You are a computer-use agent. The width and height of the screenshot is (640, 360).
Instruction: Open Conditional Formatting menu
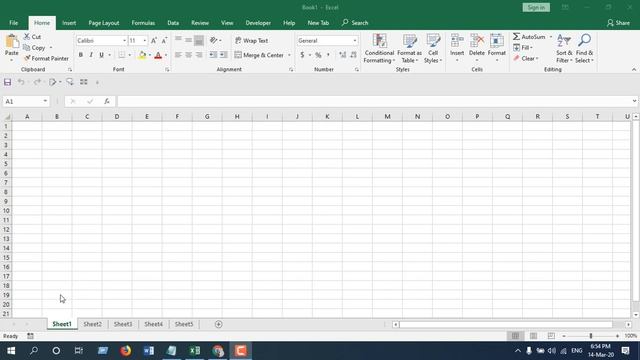[379, 49]
